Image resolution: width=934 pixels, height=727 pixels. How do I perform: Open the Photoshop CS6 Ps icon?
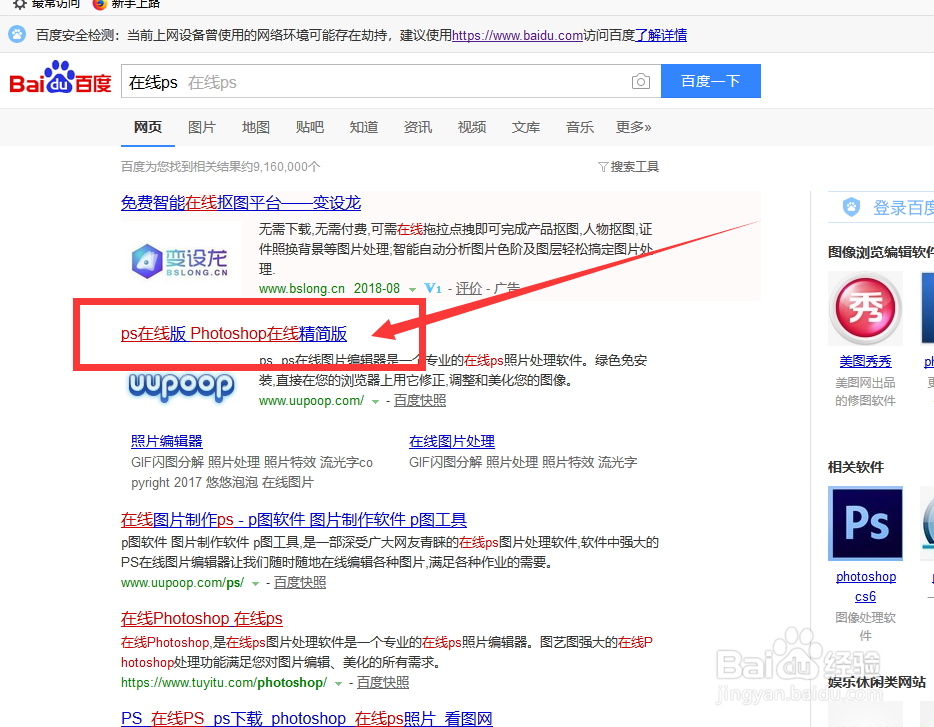(x=865, y=523)
